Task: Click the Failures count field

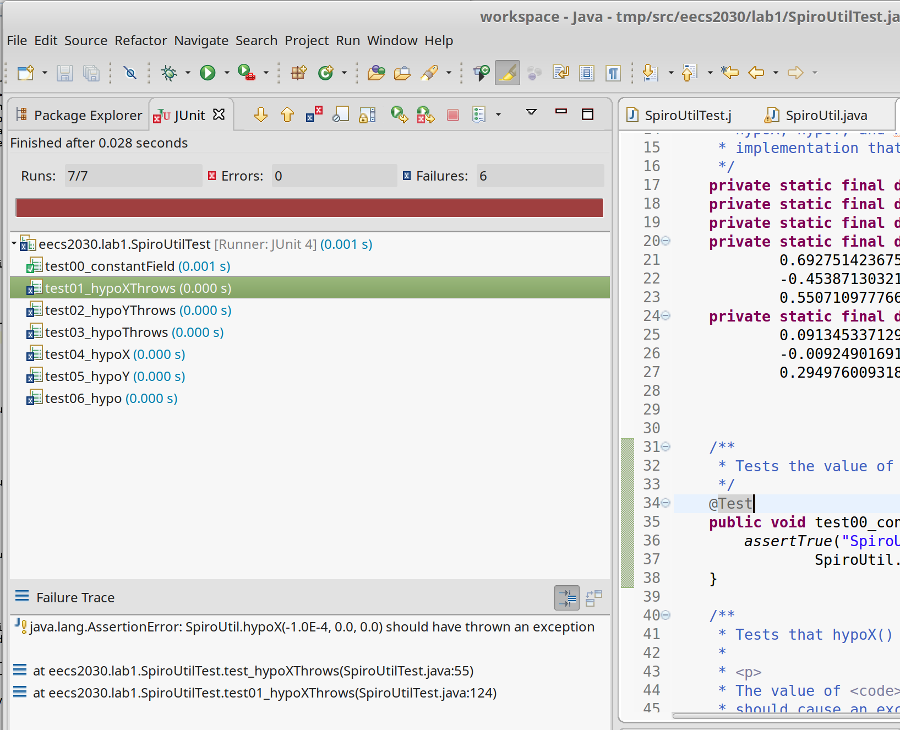Action: [540, 176]
